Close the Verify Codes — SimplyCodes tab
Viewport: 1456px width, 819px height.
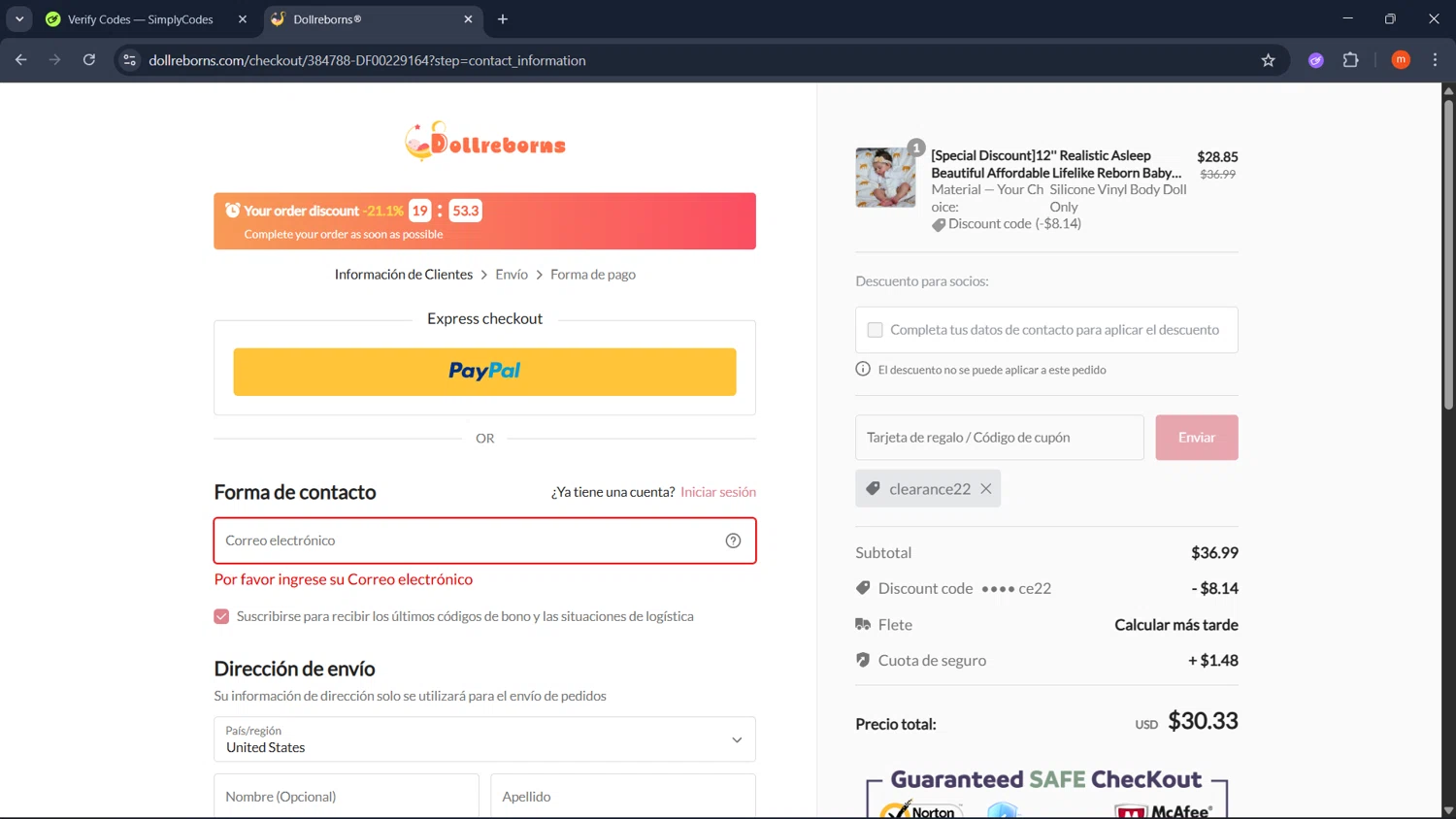click(x=243, y=19)
